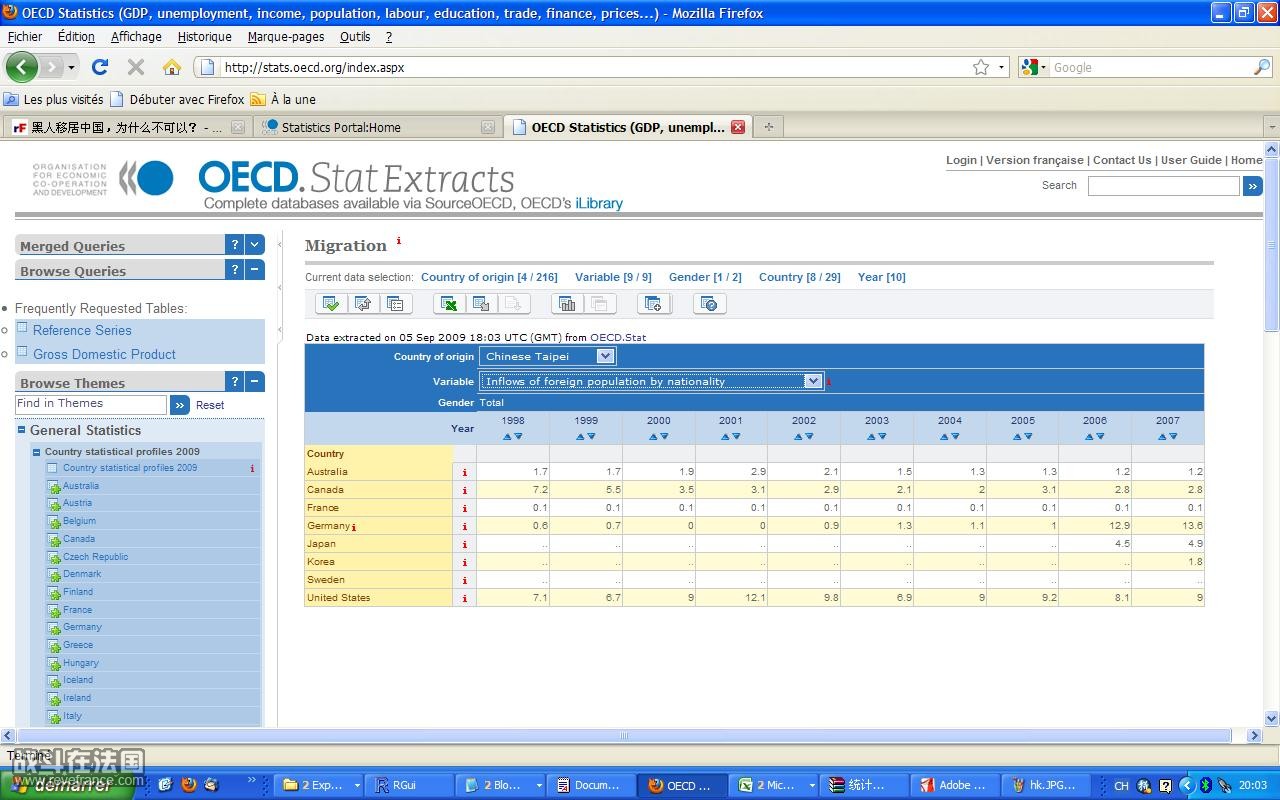This screenshot has height=800, width=1280.
Task: Open the Variable dropdown for inflows
Action: (x=813, y=381)
